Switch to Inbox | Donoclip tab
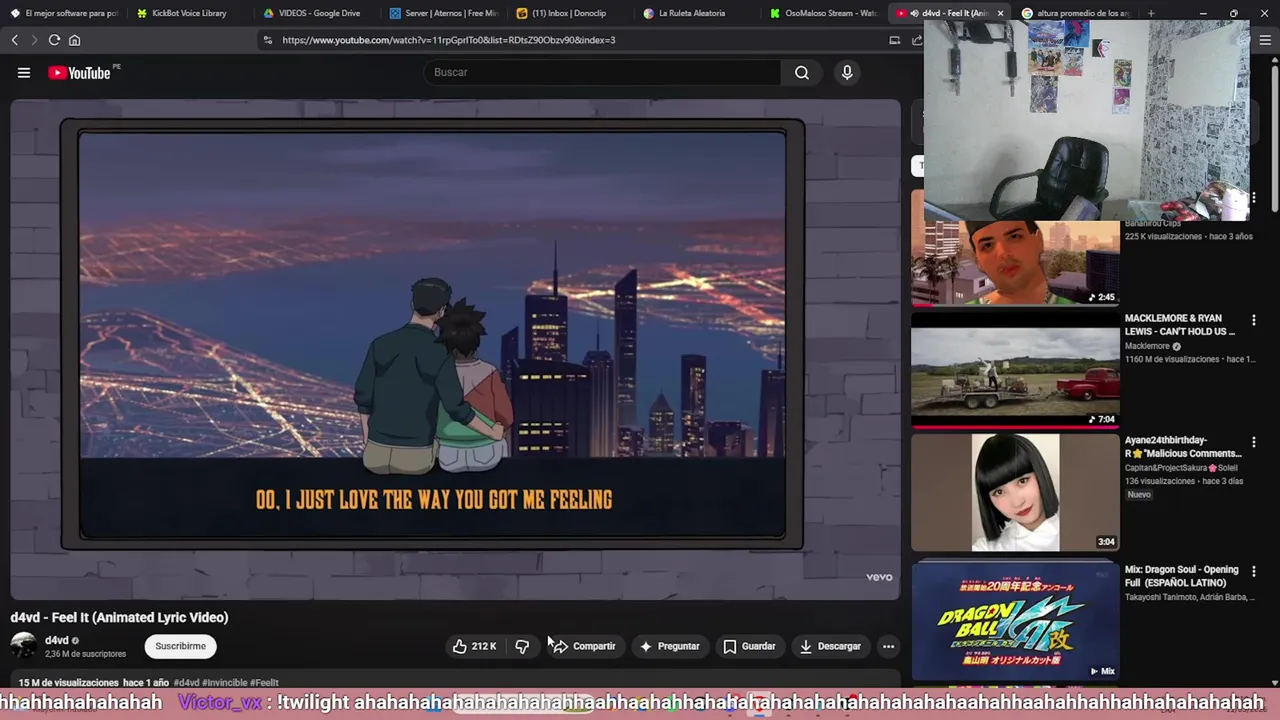This screenshot has height=720, width=1280. pos(569,13)
